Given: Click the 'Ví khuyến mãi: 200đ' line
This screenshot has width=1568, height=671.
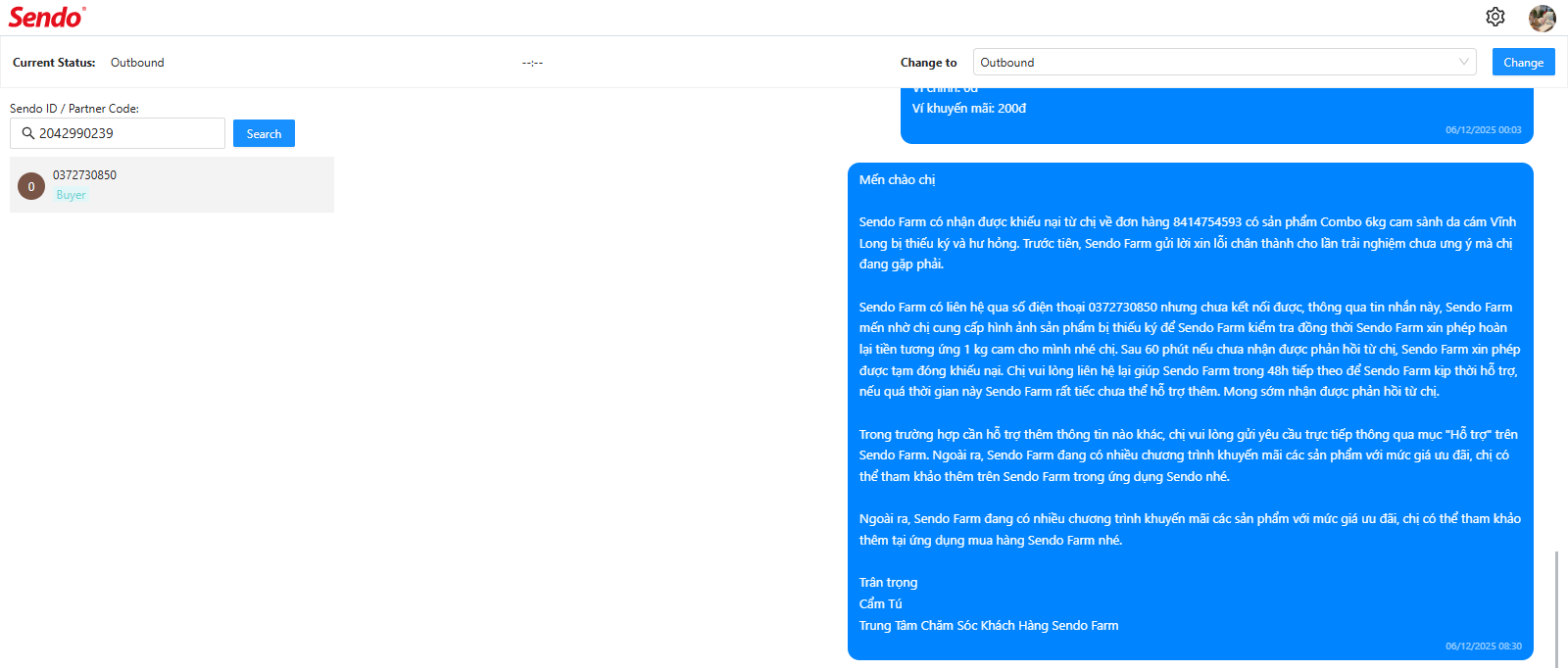Looking at the screenshot, I should (x=969, y=108).
